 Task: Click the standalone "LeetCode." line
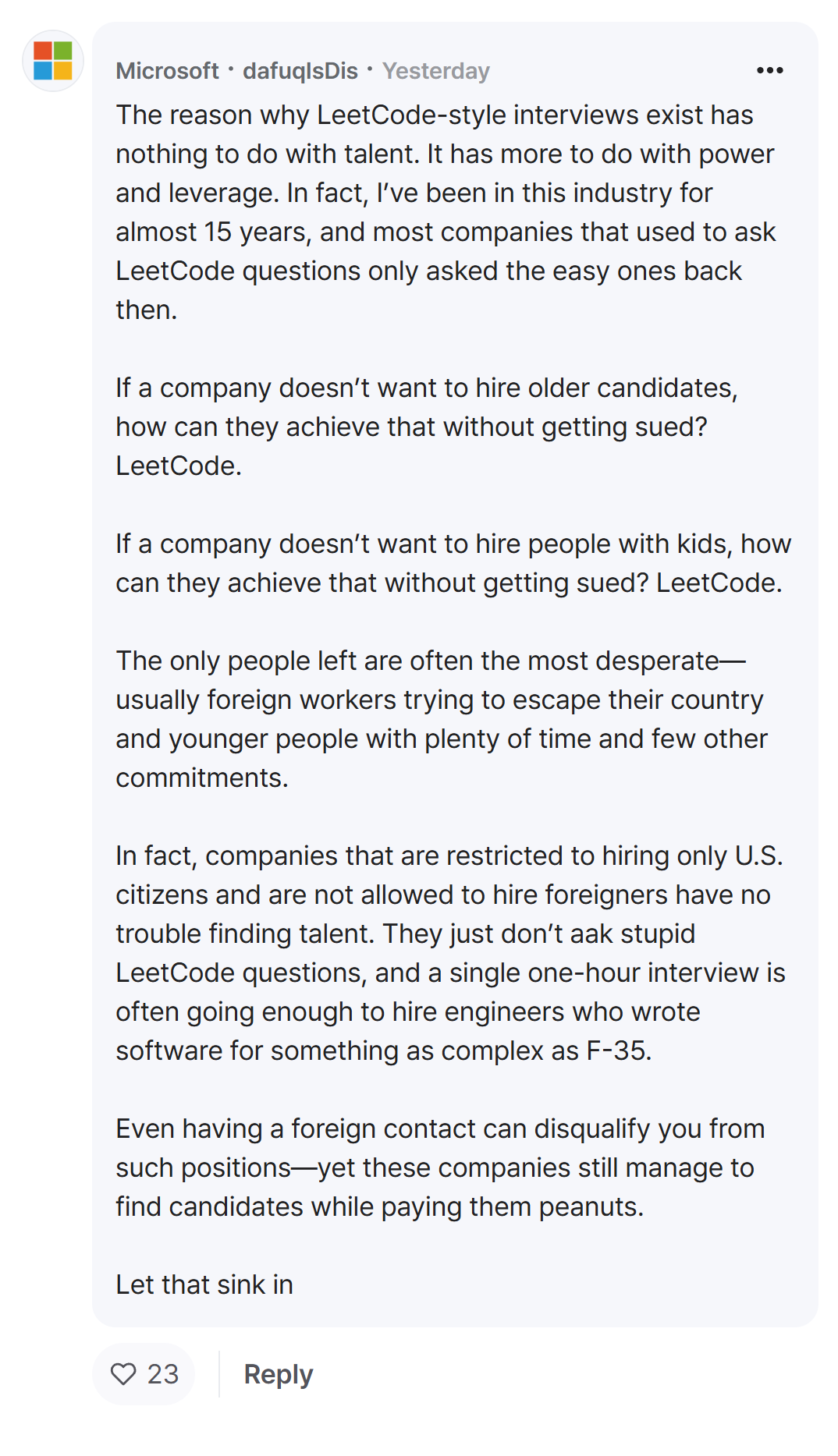[x=179, y=466]
